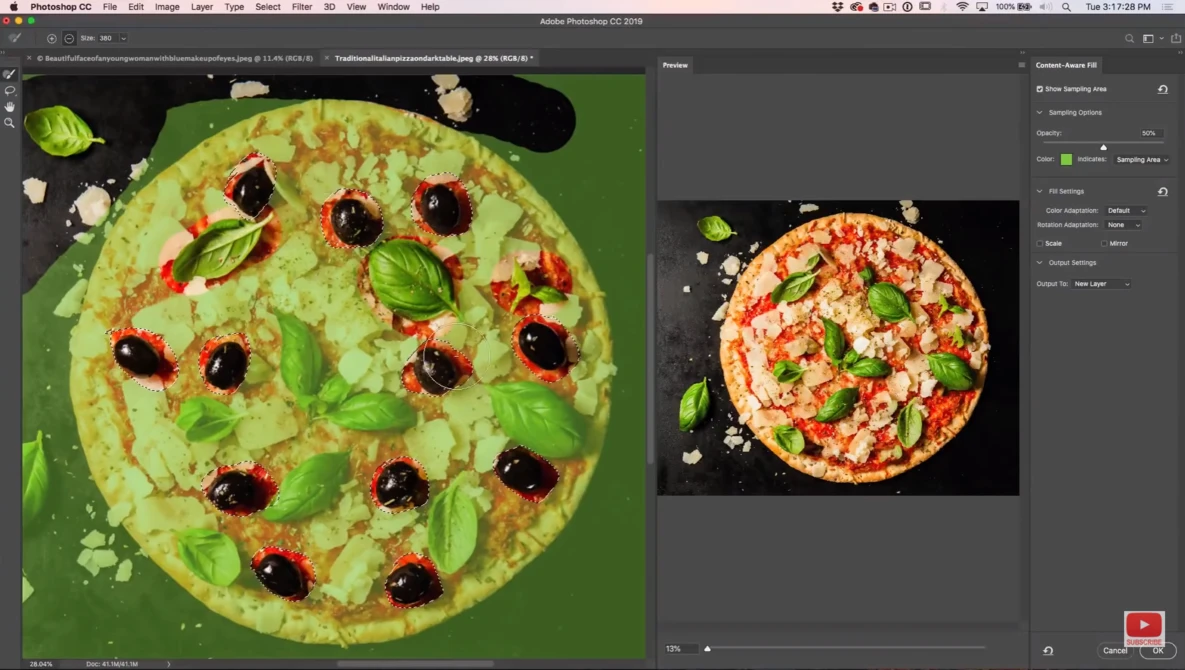Screen dimensions: 1185x670
Task: Click the preview zoom slider handle
Action: [707, 649]
